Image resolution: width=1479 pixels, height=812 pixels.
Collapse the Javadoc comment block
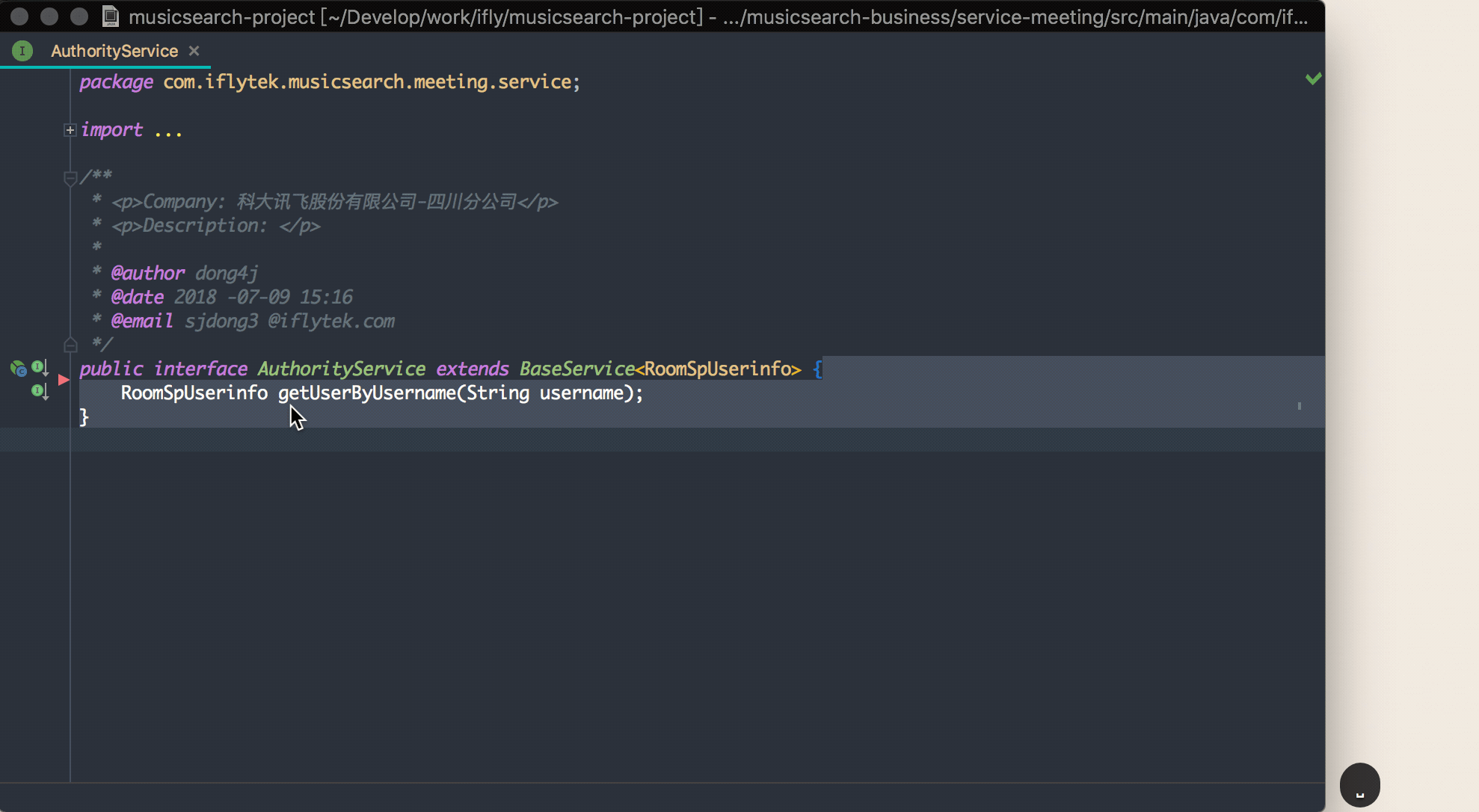tap(71, 178)
